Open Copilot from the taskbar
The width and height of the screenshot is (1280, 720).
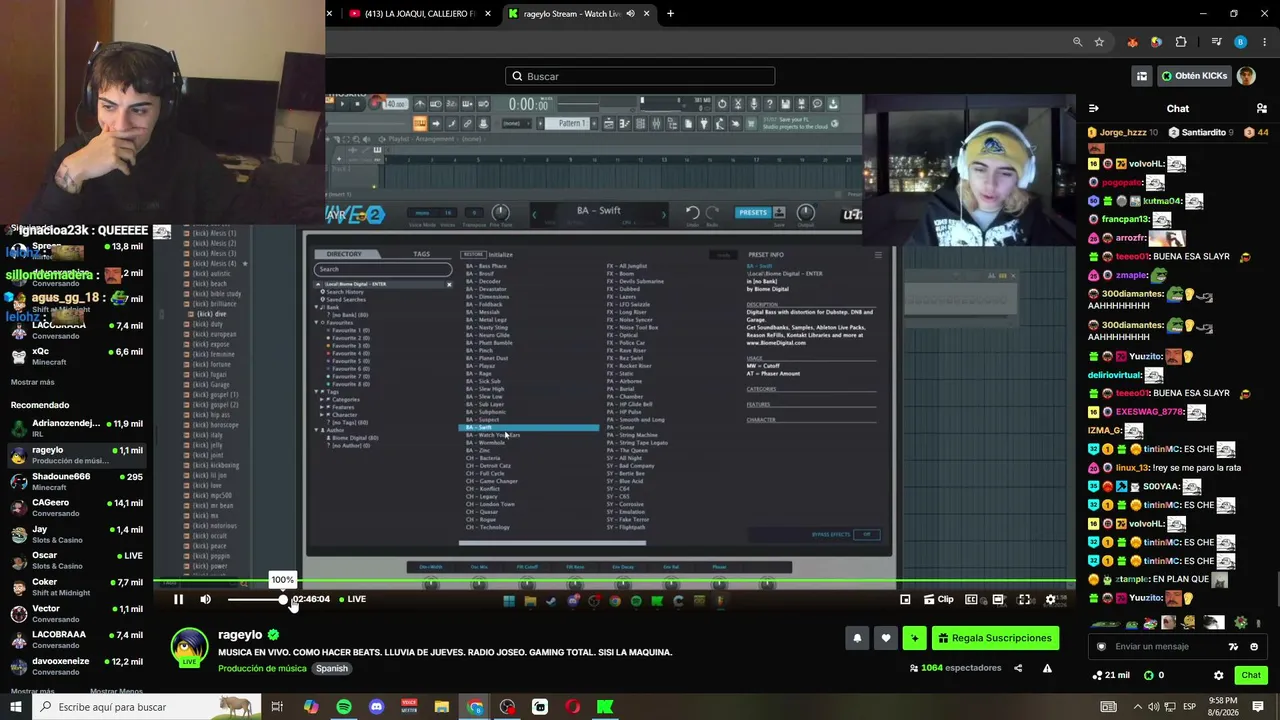click(311, 707)
